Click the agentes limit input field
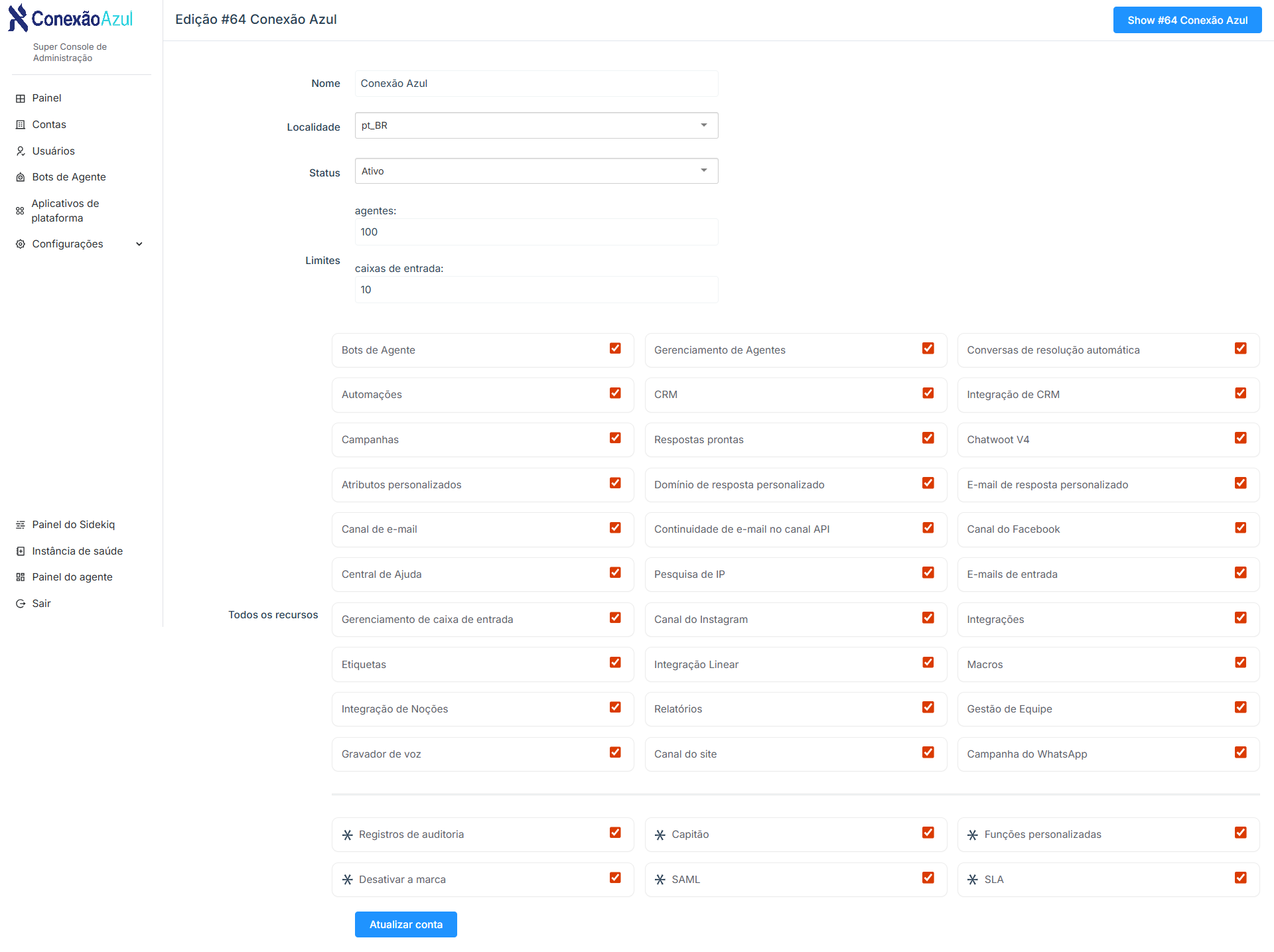The height and width of the screenshot is (952, 1274). 536,232
